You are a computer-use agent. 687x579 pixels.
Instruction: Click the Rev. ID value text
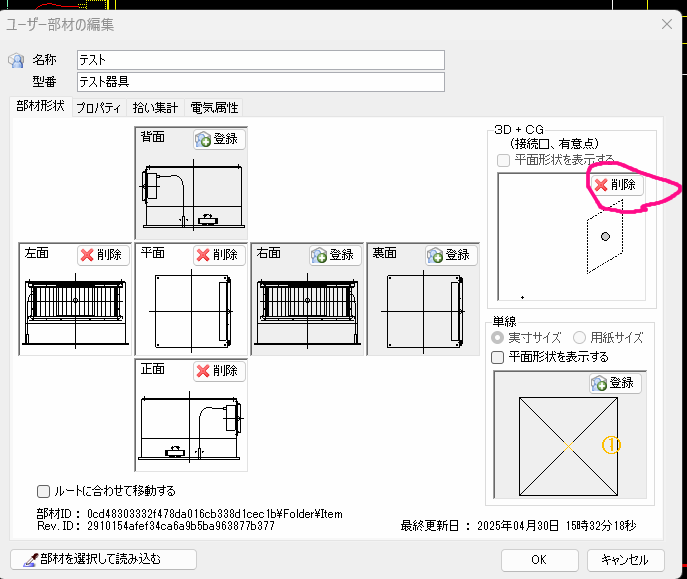(x=181, y=526)
